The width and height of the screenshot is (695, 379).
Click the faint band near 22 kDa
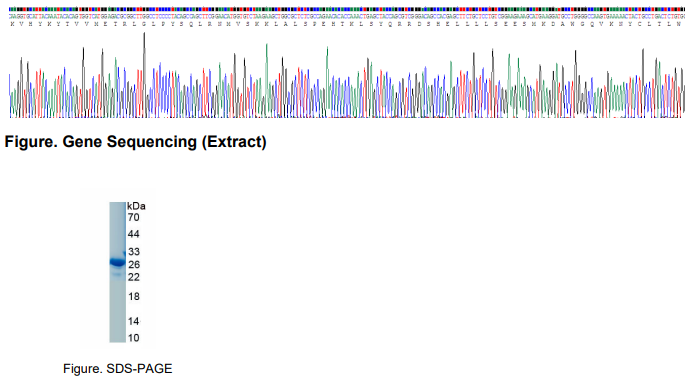pos(117,275)
